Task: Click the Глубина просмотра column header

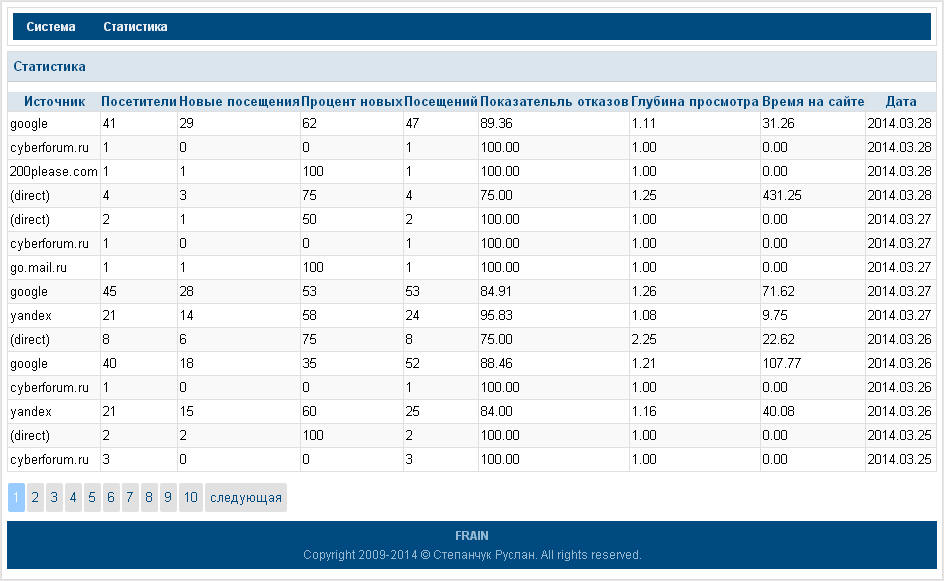Action: pyautogui.click(x=695, y=102)
